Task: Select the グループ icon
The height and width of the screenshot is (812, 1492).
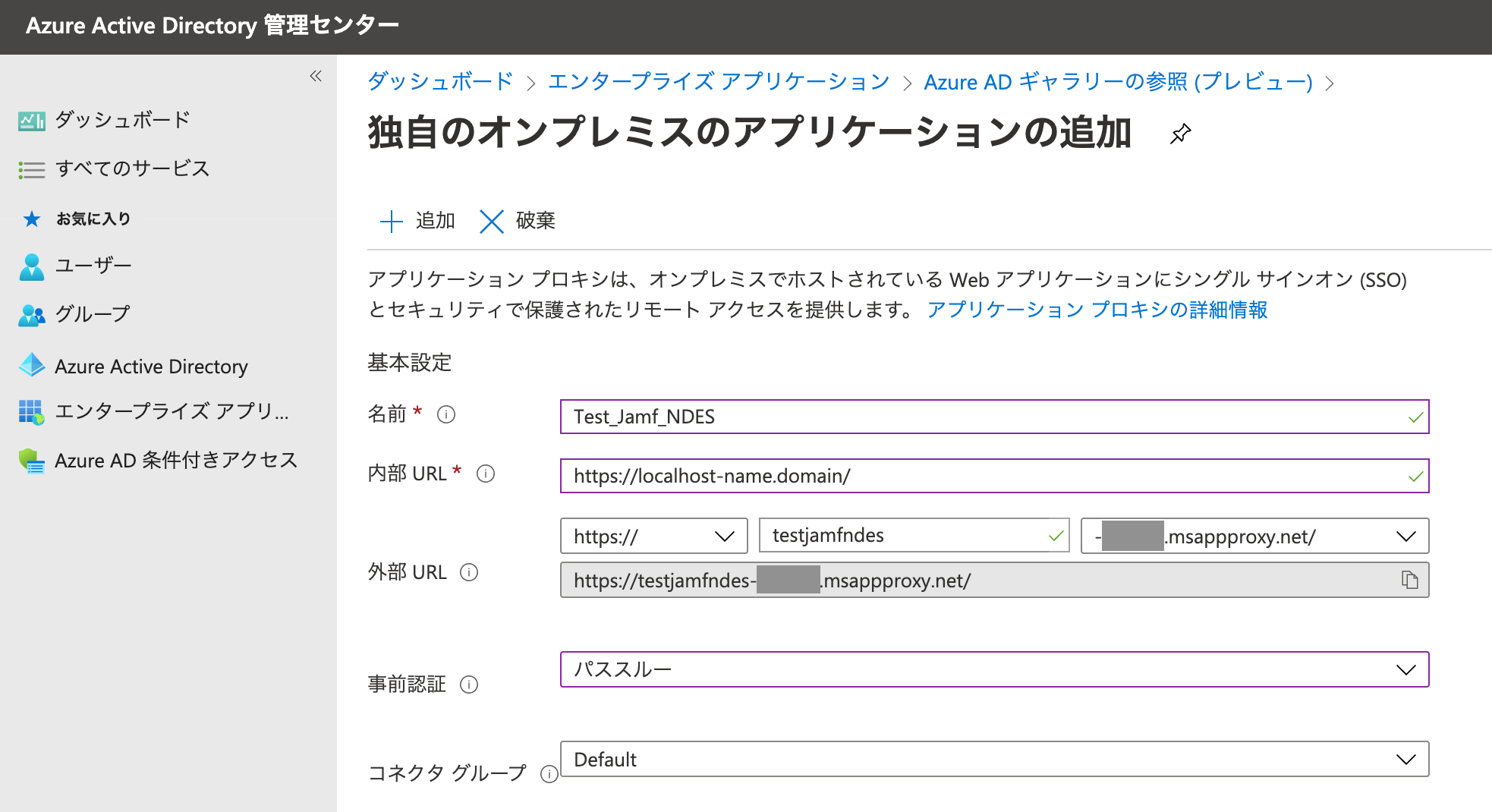Action: pos(31,314)
